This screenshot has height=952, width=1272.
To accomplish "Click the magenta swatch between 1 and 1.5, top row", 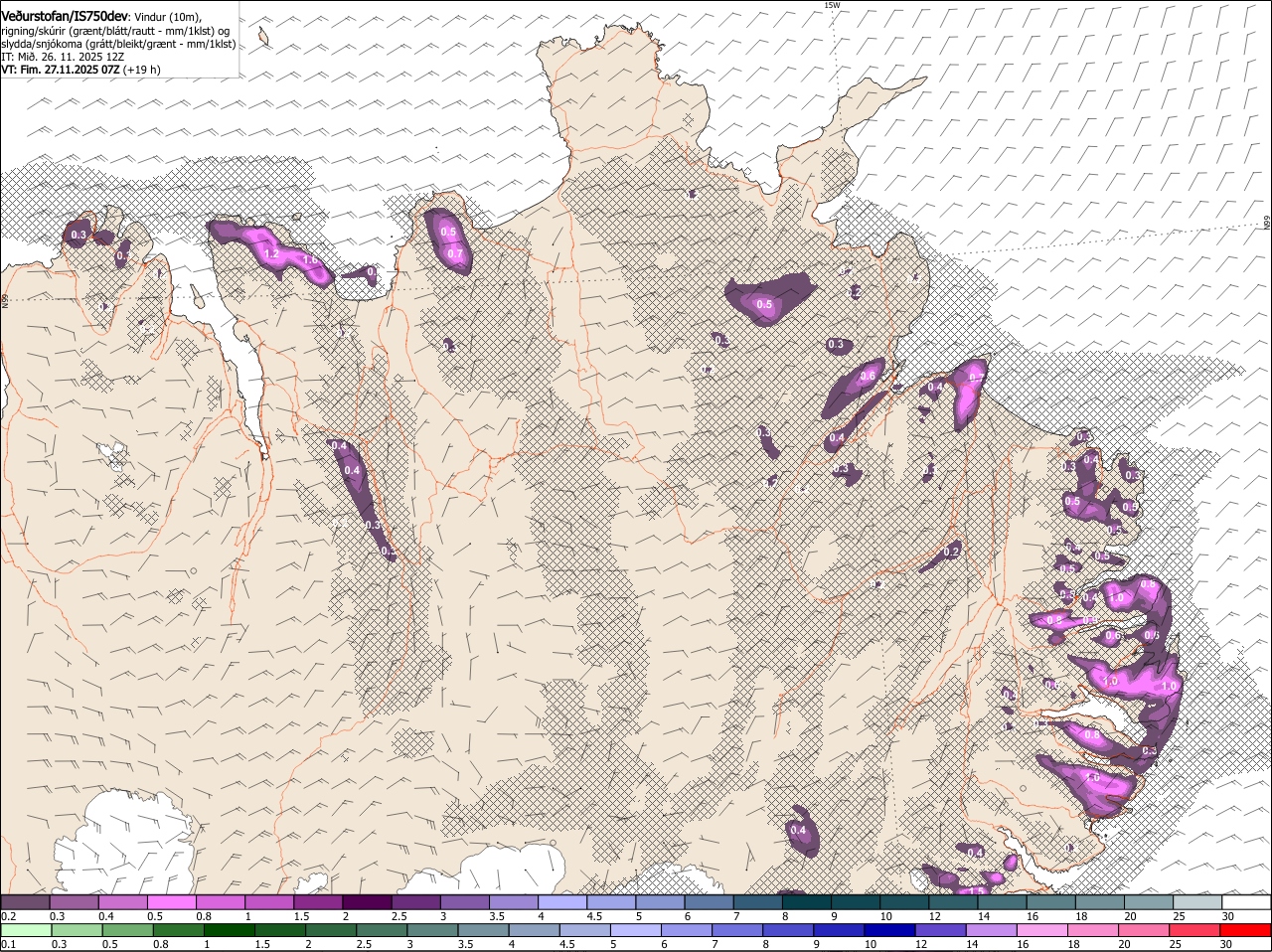I will (x=269, y=901).
